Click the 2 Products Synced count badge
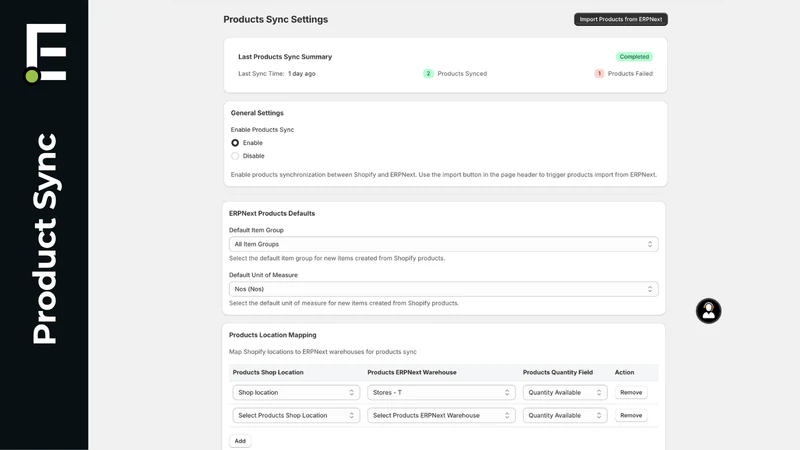This screenshot has height=450, width=800. point(428,73)
